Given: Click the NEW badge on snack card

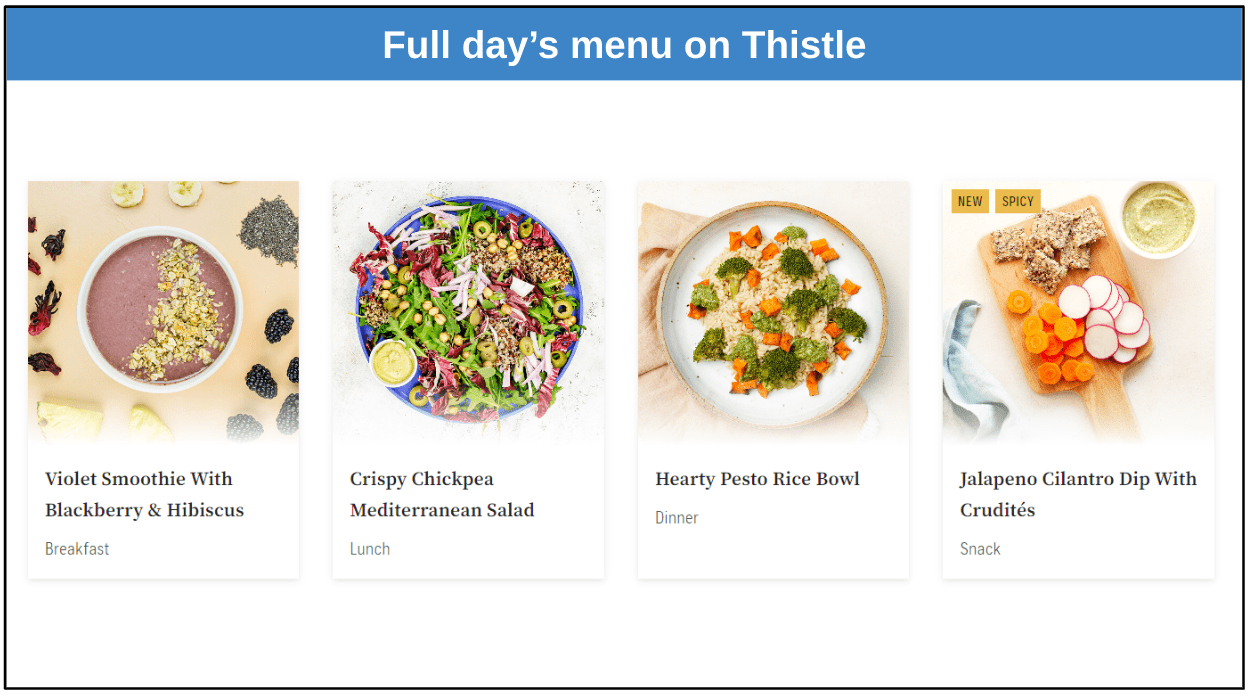Looking at the screenshot, I should click(x=970, y=201).
